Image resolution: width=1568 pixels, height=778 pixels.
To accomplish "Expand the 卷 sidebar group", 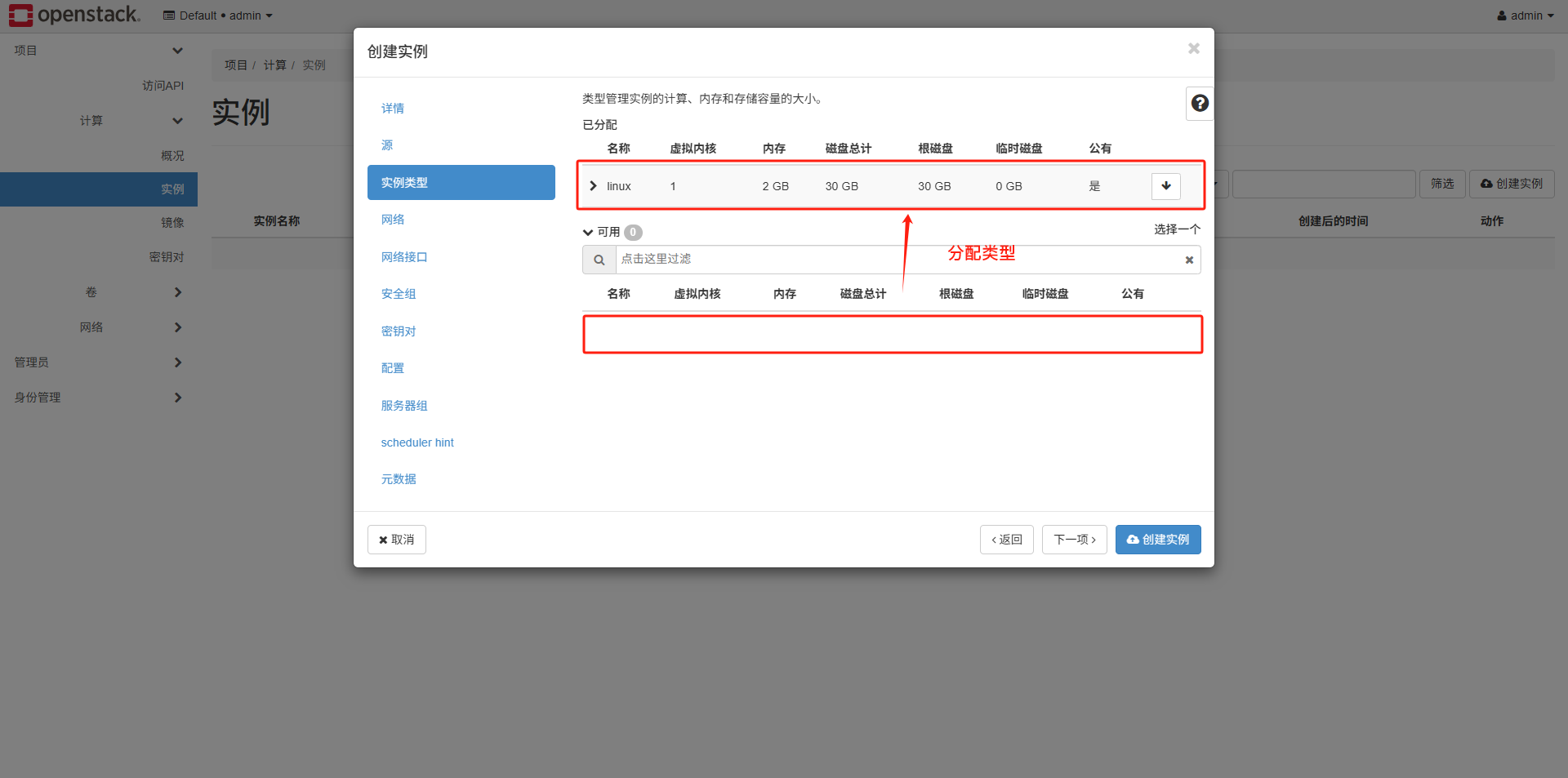I will click(x=98, y=292).
